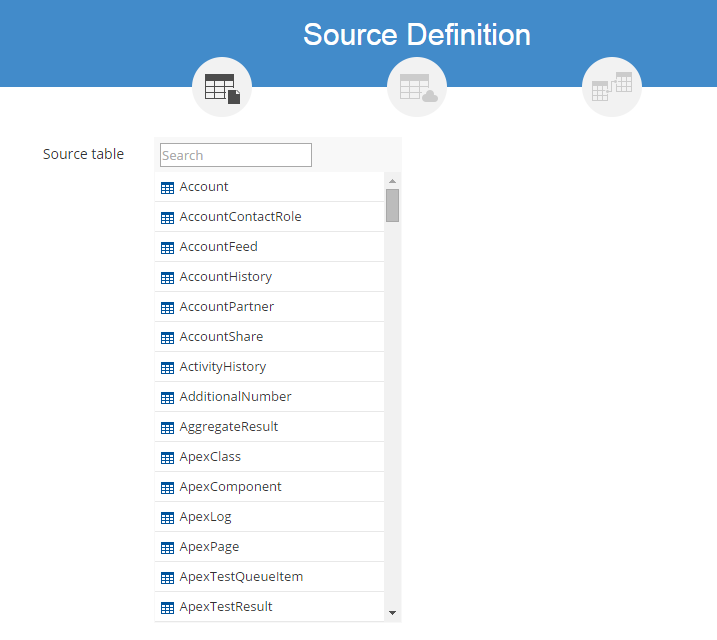The width and height of the screenshot is (717, 640).
Task: Click the table icon beside ApexClass
Action: click(x=167, y=458)
